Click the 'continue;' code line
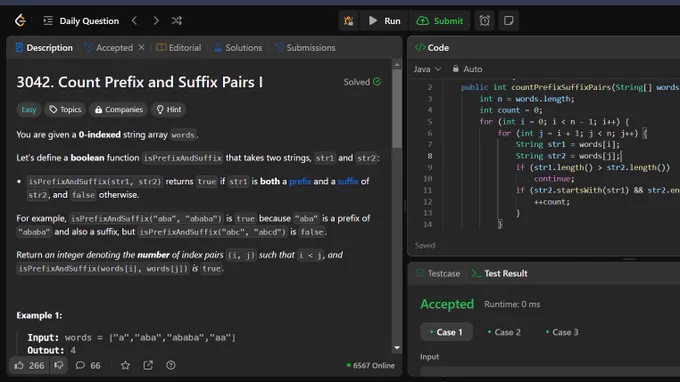The image size is (680, 382). tap(554, 179)
